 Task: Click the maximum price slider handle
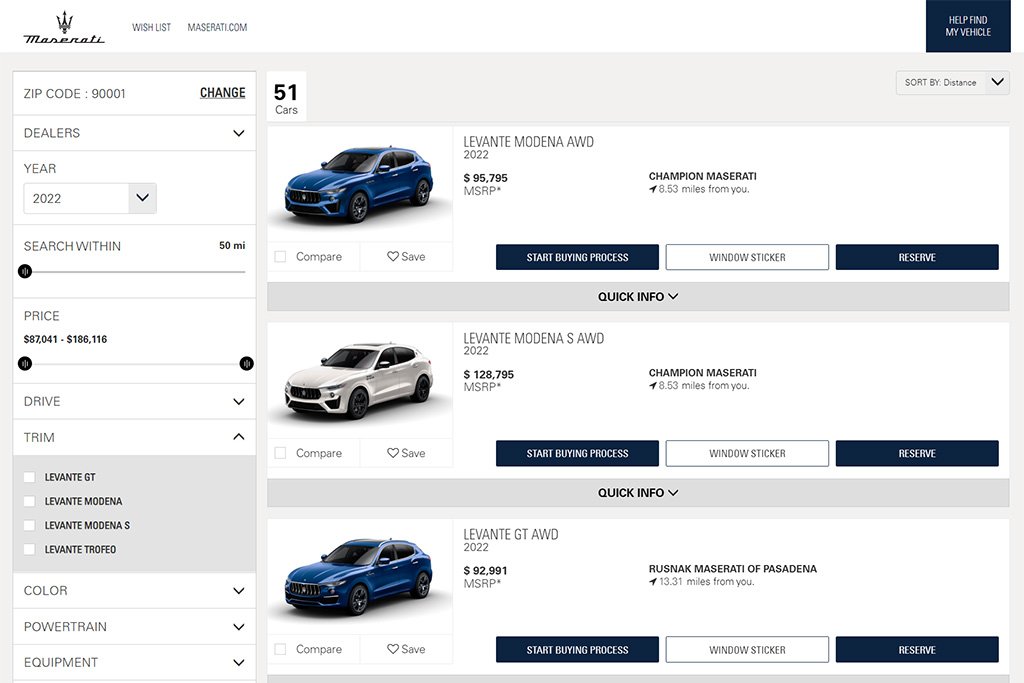pos(246,364)
